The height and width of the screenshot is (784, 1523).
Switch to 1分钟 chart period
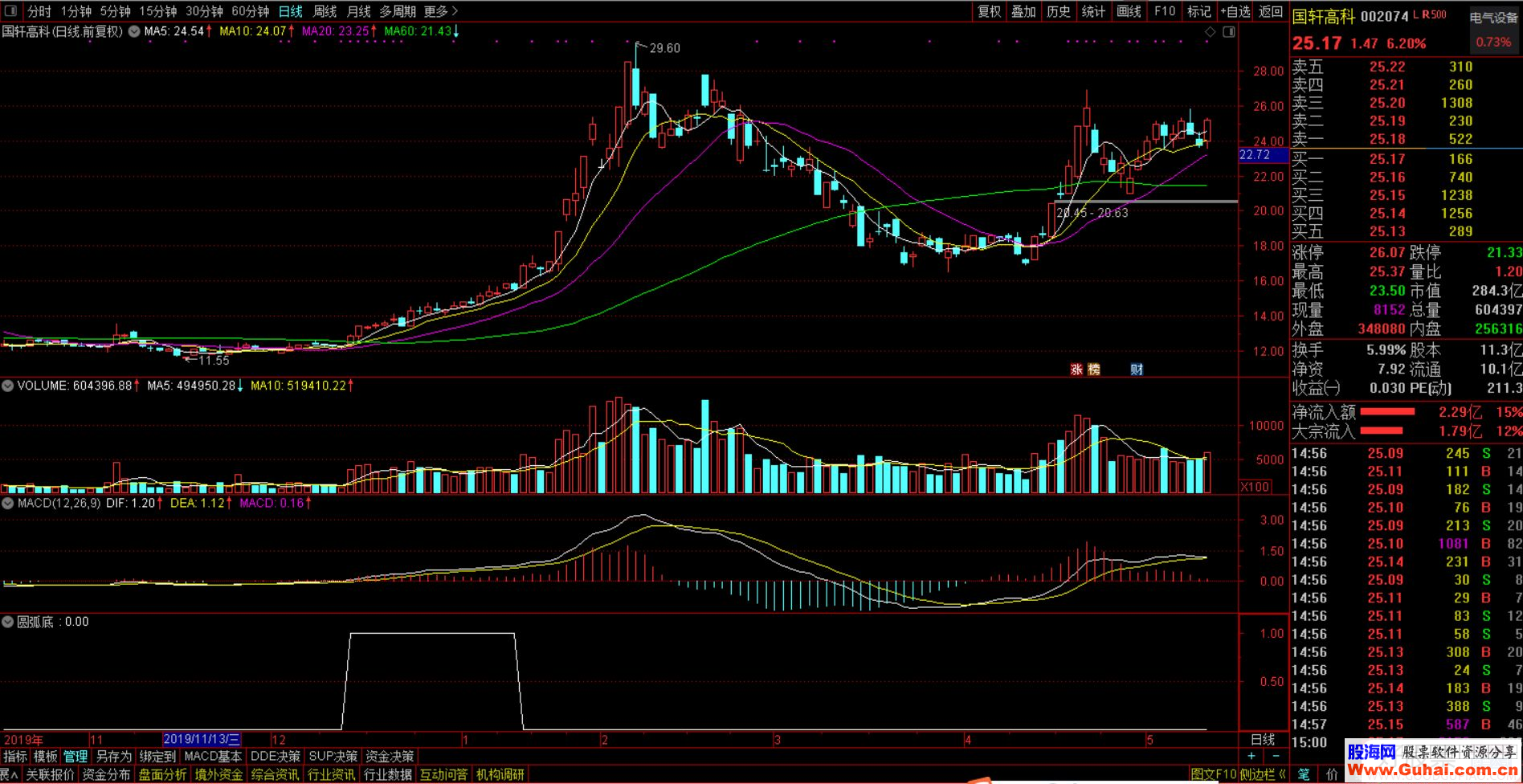click(x=76, y=11)
